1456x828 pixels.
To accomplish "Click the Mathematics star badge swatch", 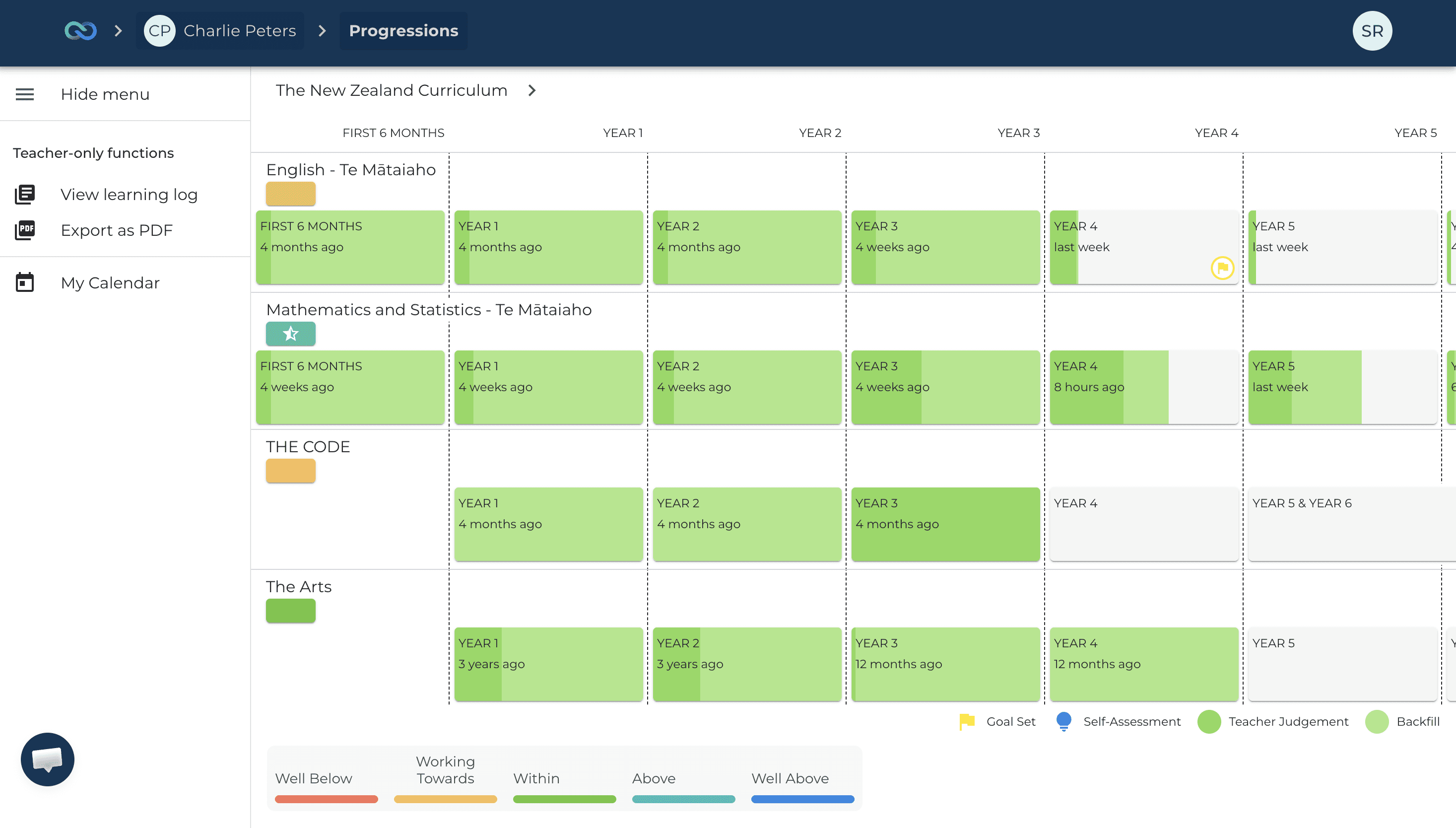I will click(x=290, y=334).
